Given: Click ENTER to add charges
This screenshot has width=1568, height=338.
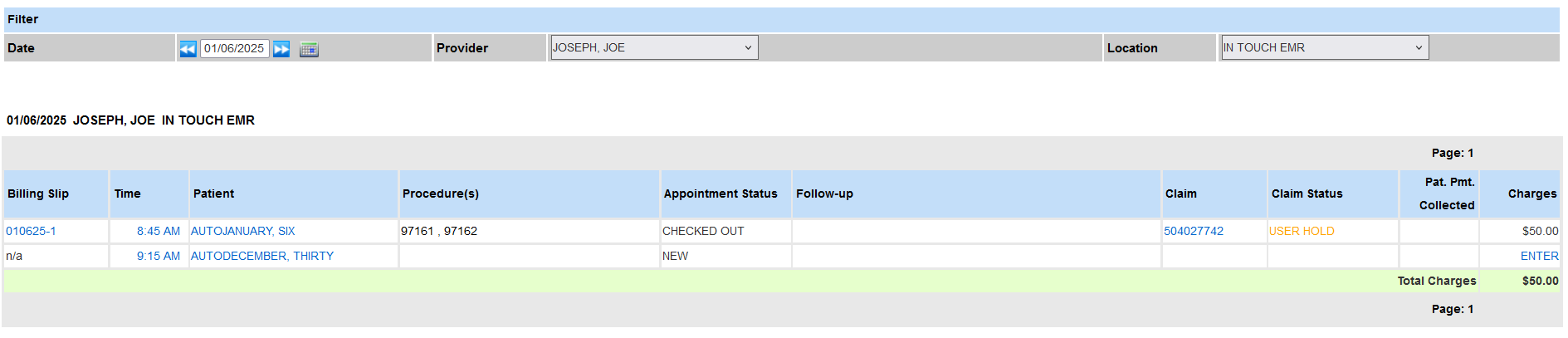Looking at the screenshot, I should pos(1539,256).
